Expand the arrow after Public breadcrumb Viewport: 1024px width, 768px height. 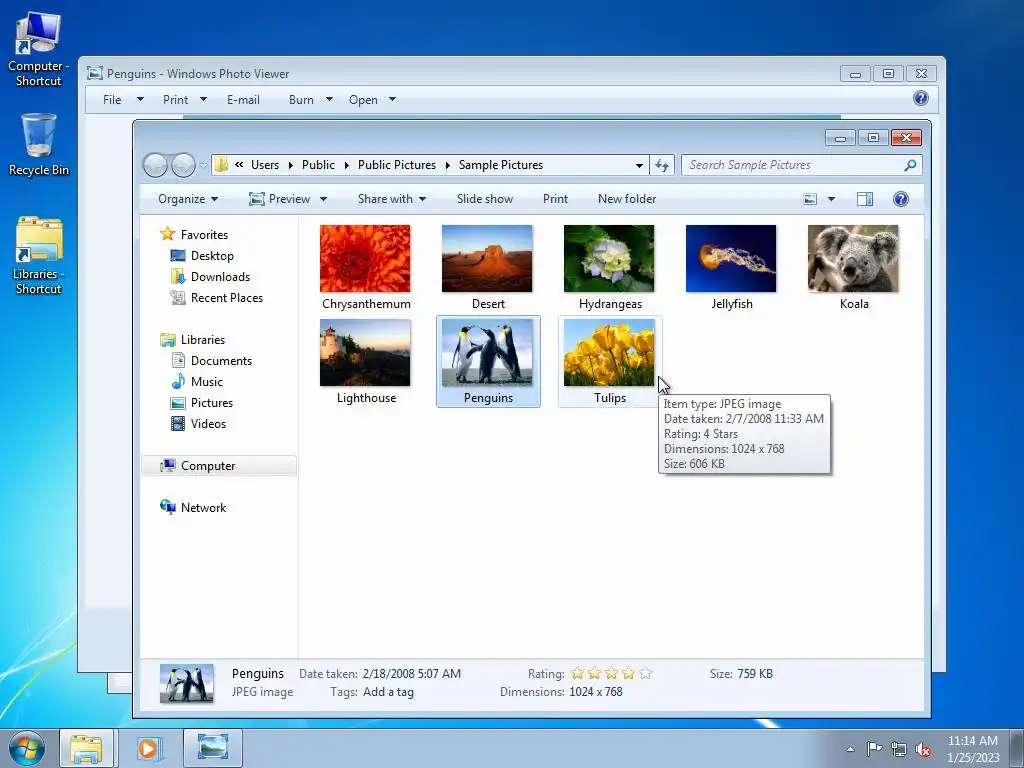(x=346, y=165)
